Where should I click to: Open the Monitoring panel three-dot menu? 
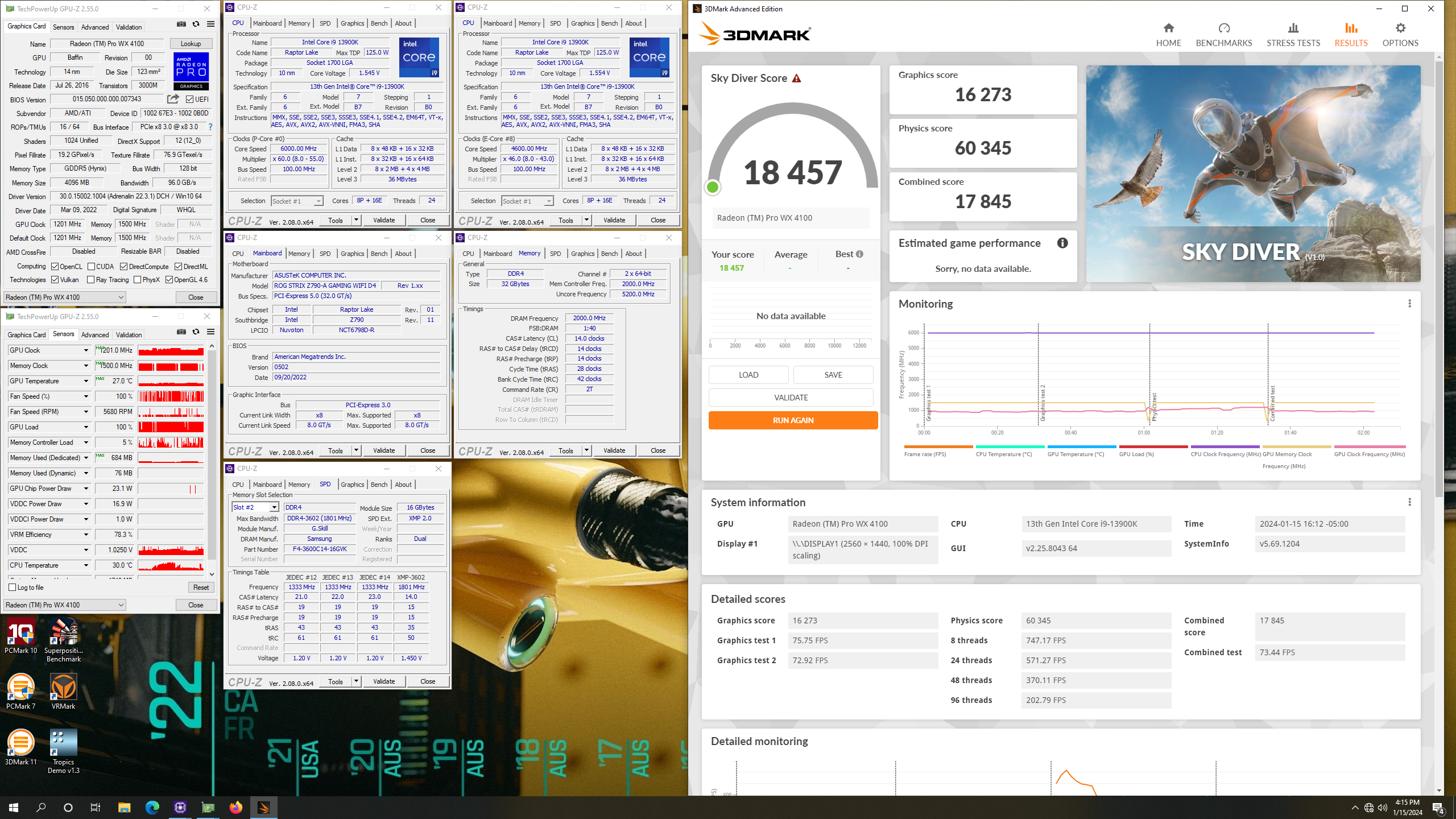1409,304
